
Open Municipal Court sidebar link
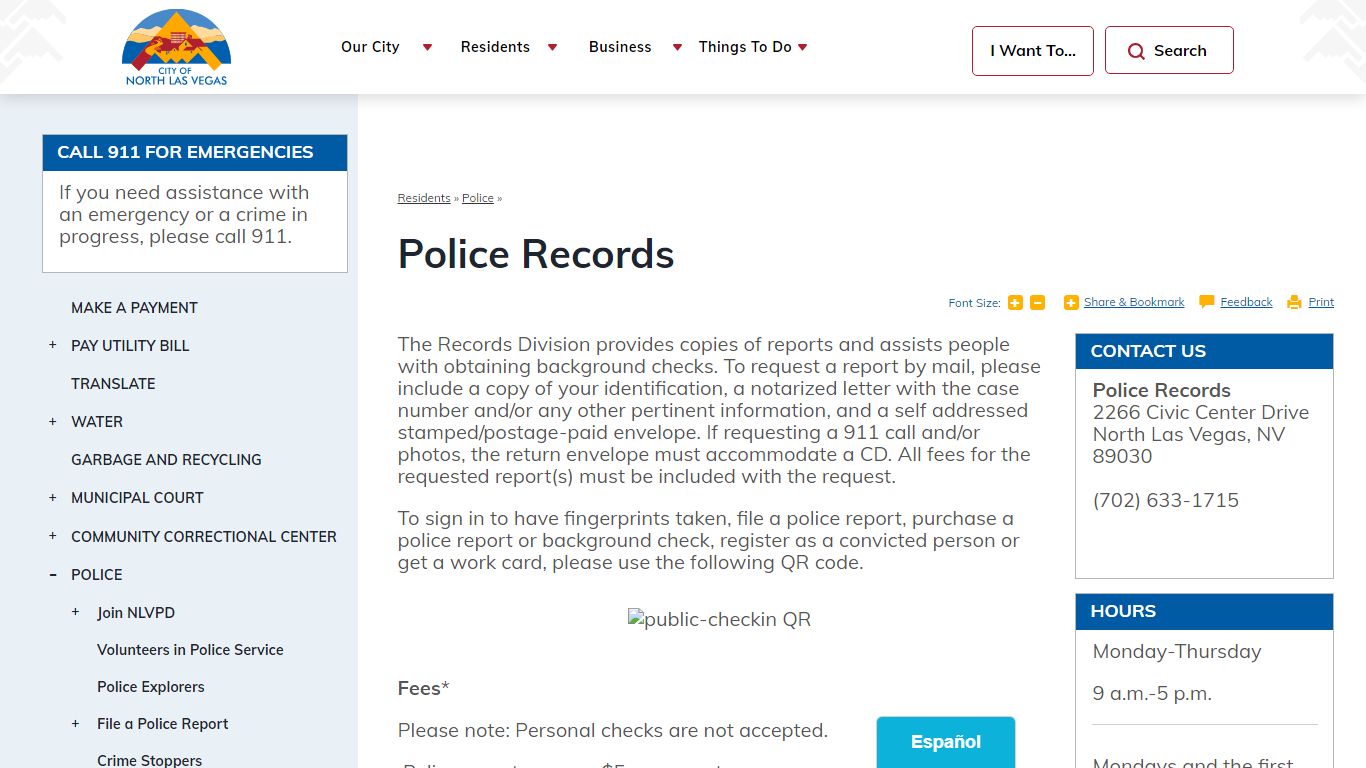(x=137, y=498)
